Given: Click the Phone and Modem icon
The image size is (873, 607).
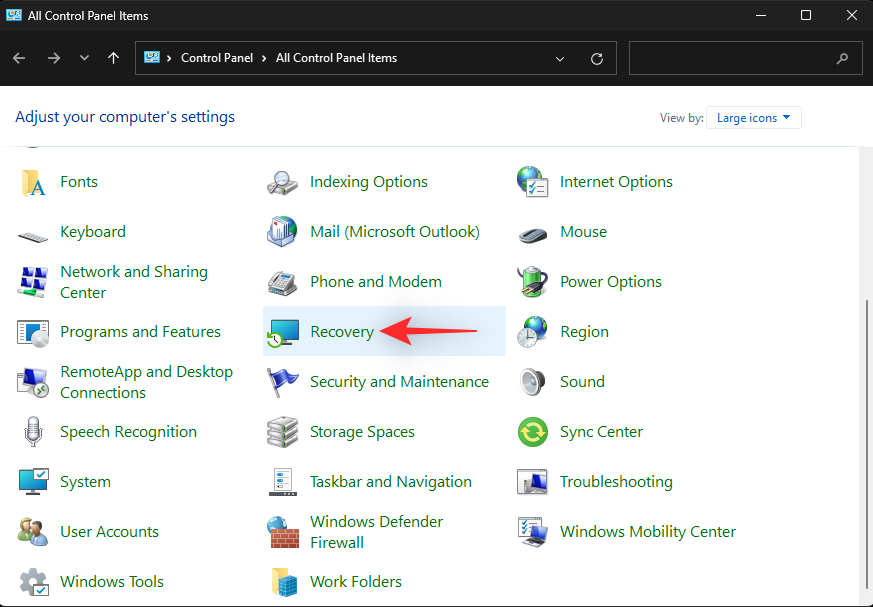Looking at the screenshot, I should pyautogui.click(x=282, y=282).
